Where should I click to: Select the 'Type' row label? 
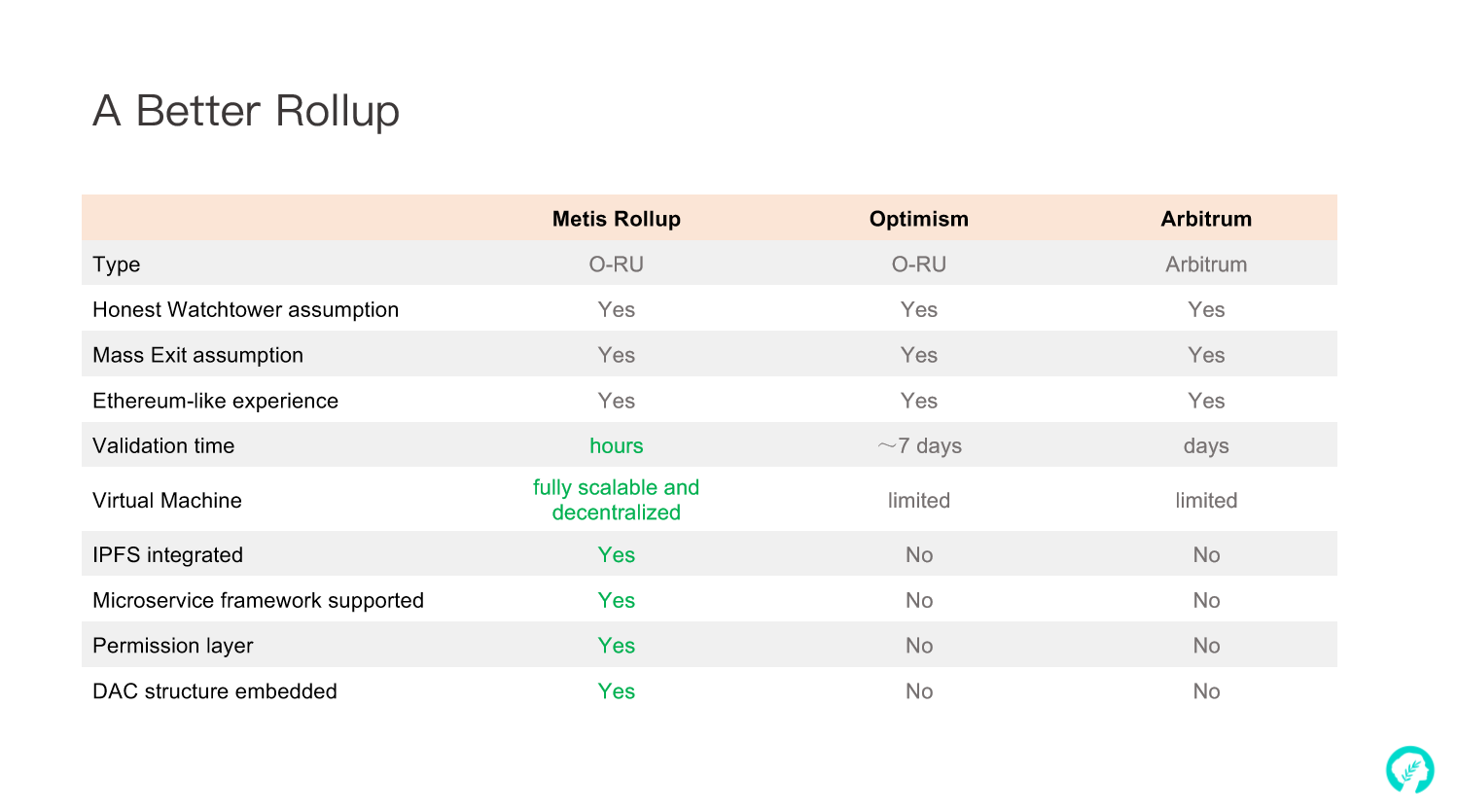tap(117, 265)
